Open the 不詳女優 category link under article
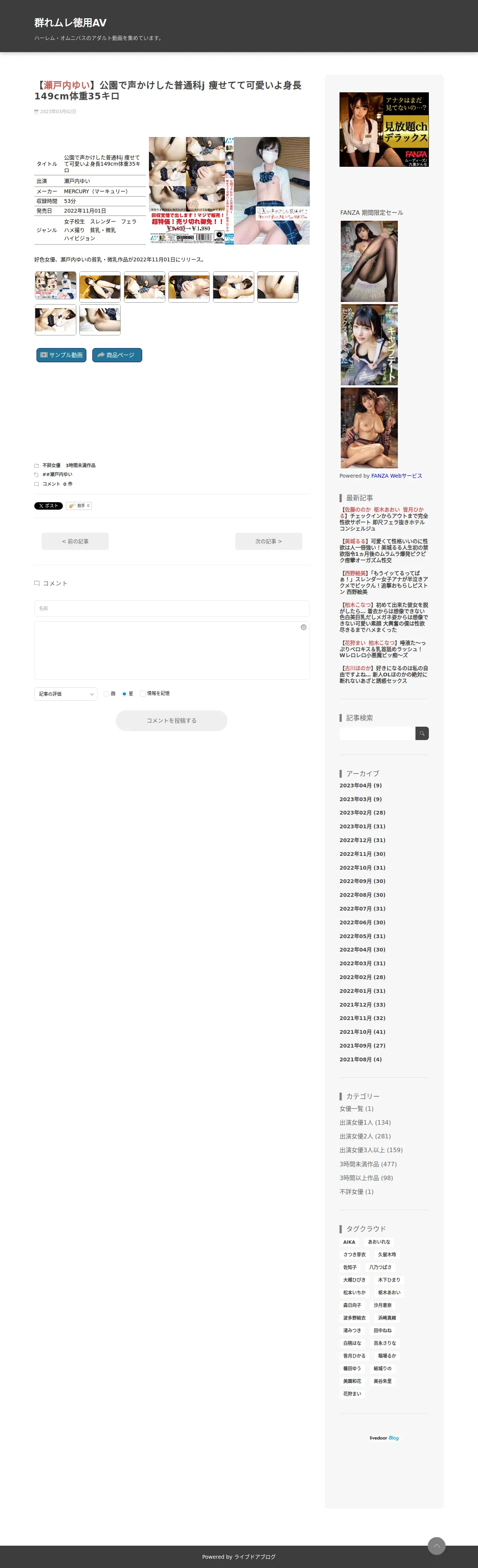Viewport: 478px width, 1568px height. (x=52, y=466)
